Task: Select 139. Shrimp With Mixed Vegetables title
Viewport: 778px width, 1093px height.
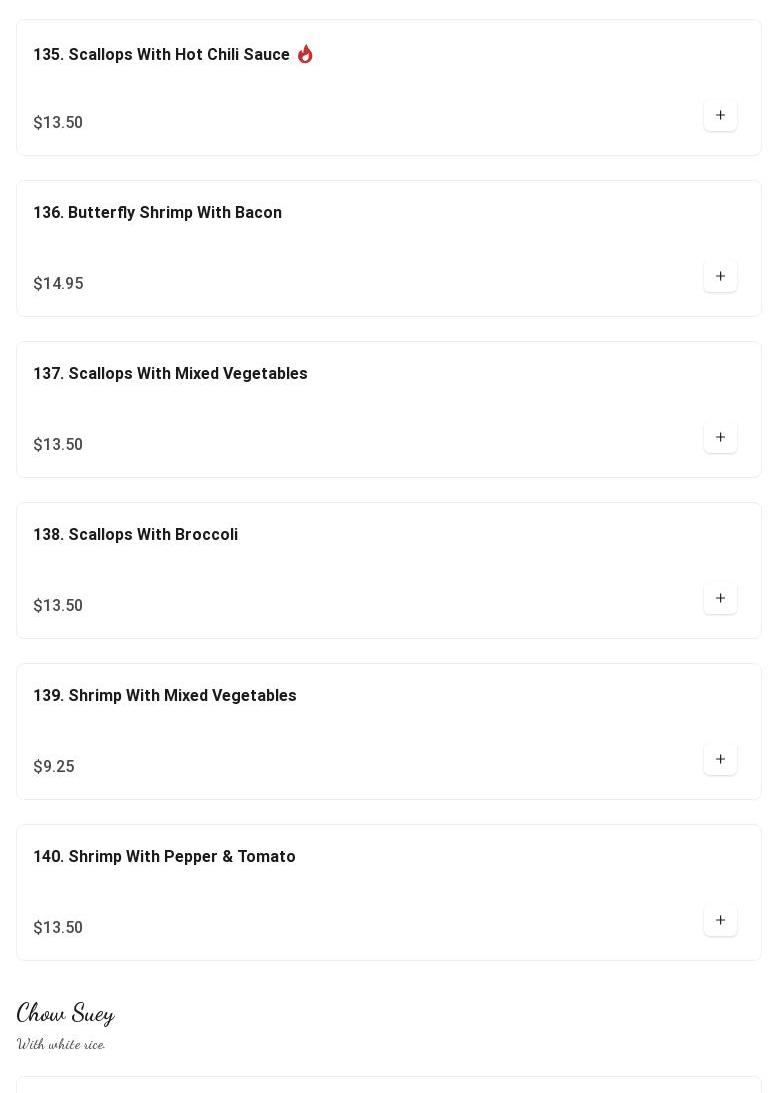Action: [x=165, y=696]
